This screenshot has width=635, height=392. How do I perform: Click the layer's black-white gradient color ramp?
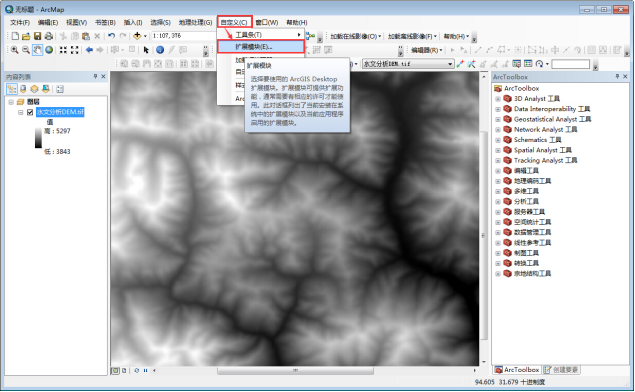38,138
